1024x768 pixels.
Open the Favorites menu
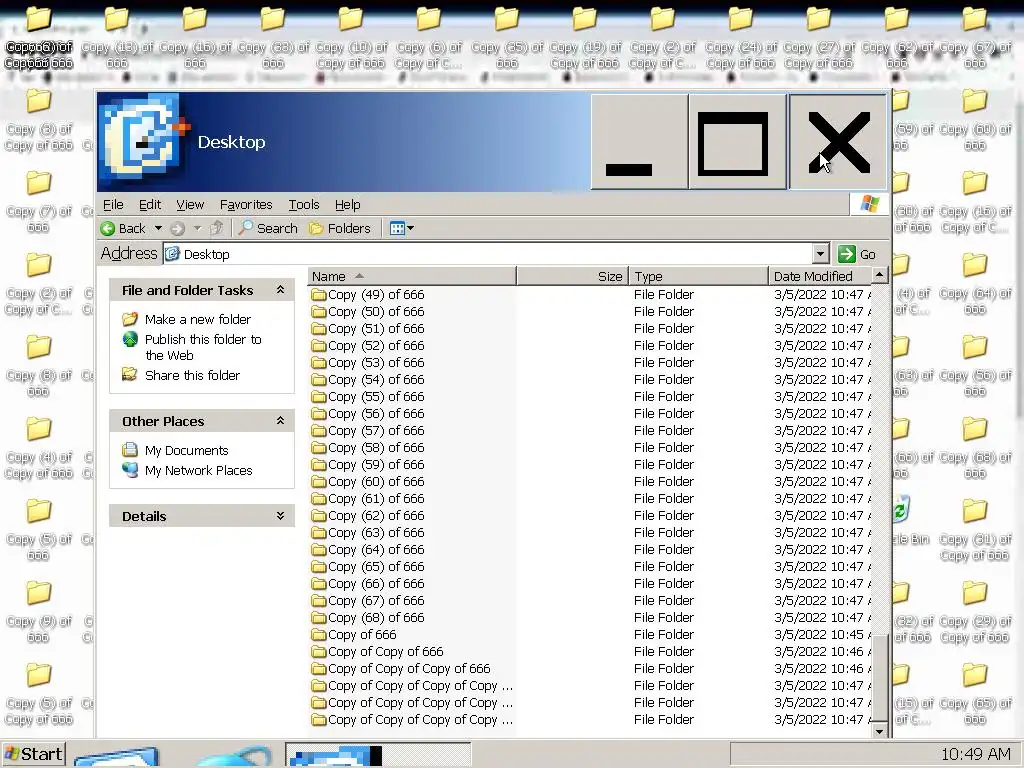coord(246,205)
